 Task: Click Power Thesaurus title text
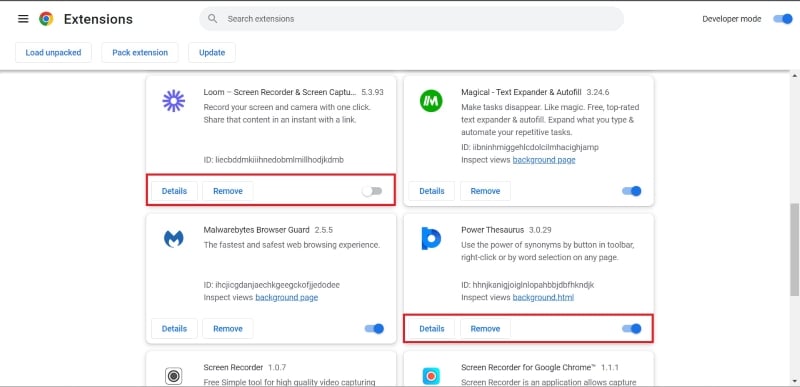[x=493, y=230]
